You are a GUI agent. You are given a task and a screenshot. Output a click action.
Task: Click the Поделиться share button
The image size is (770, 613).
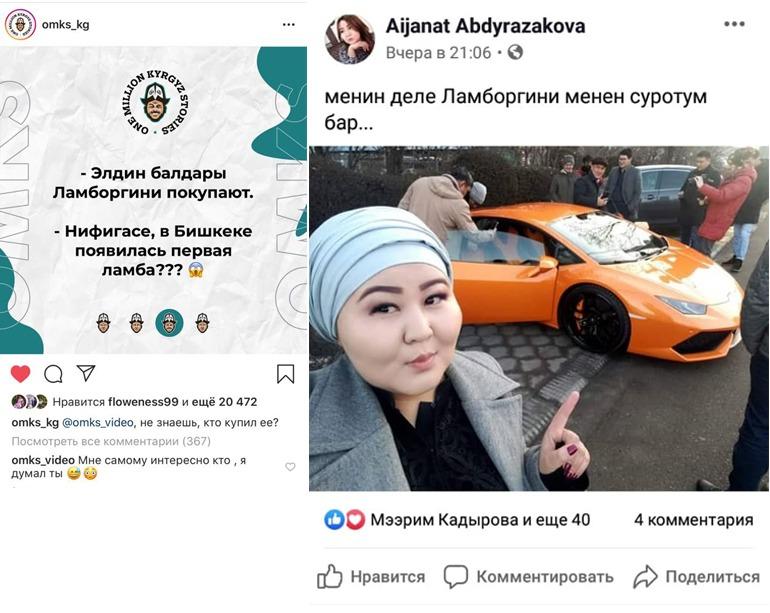click(696, 577)
